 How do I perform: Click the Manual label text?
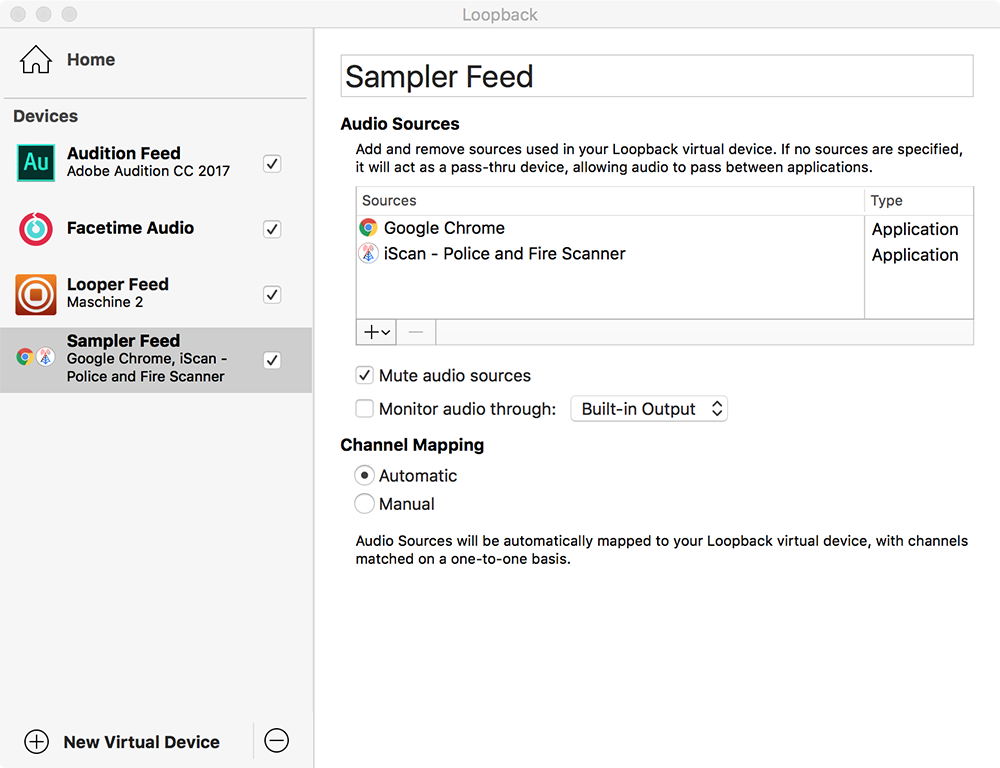[406, 504]
